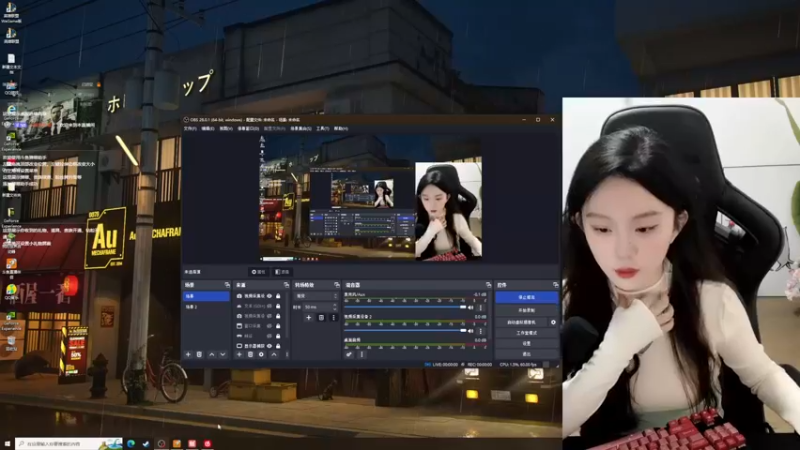
Task: Add a new scene with the plus icon
Action: tap(188, 354)
